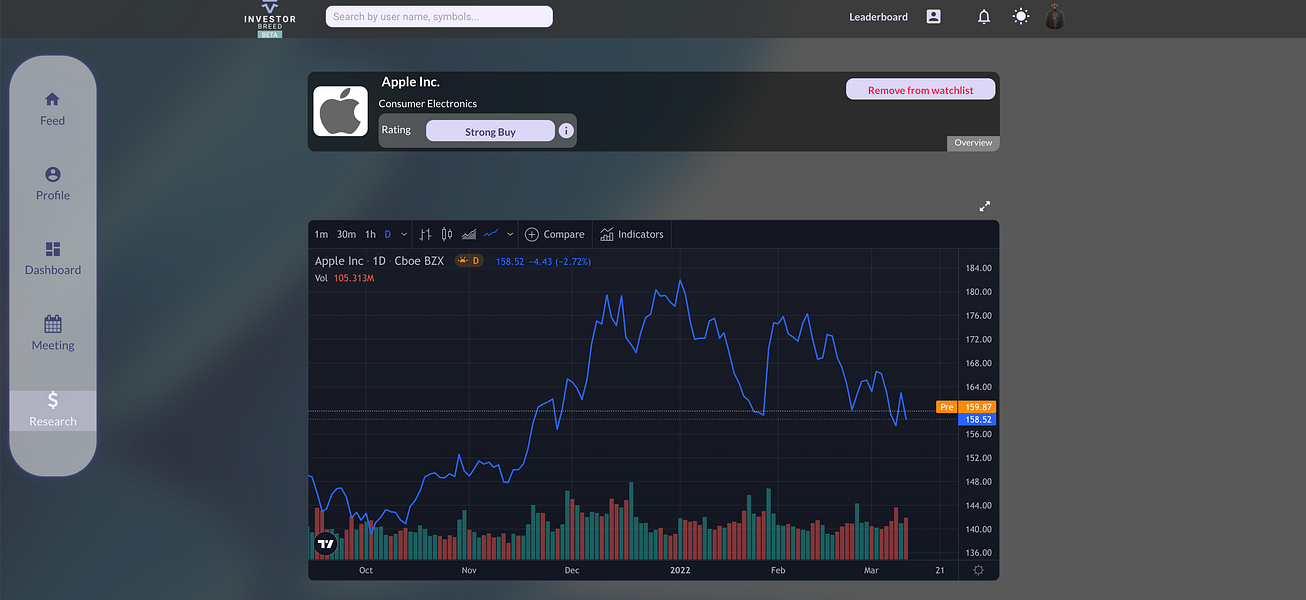Select the Candles chart style
1306x600 pixels.
[447, 234]
